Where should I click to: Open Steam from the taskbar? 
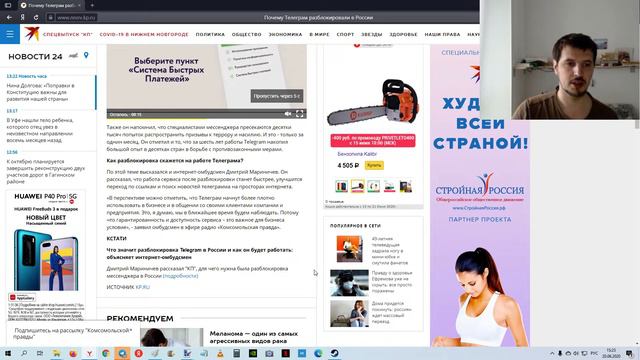(334, 353)
